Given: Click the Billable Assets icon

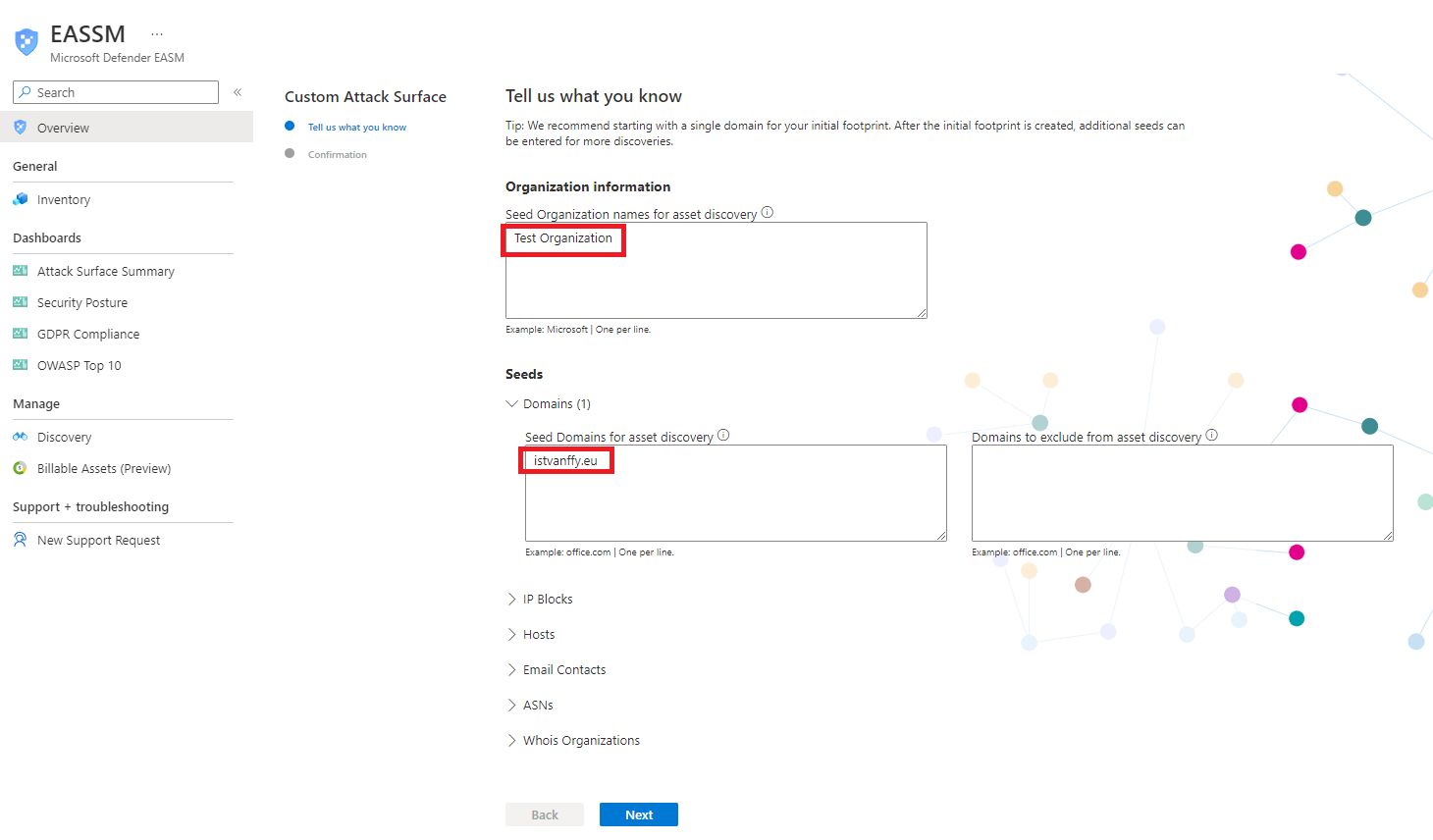Looking at the screenshot, I should [x=20, y=468].
